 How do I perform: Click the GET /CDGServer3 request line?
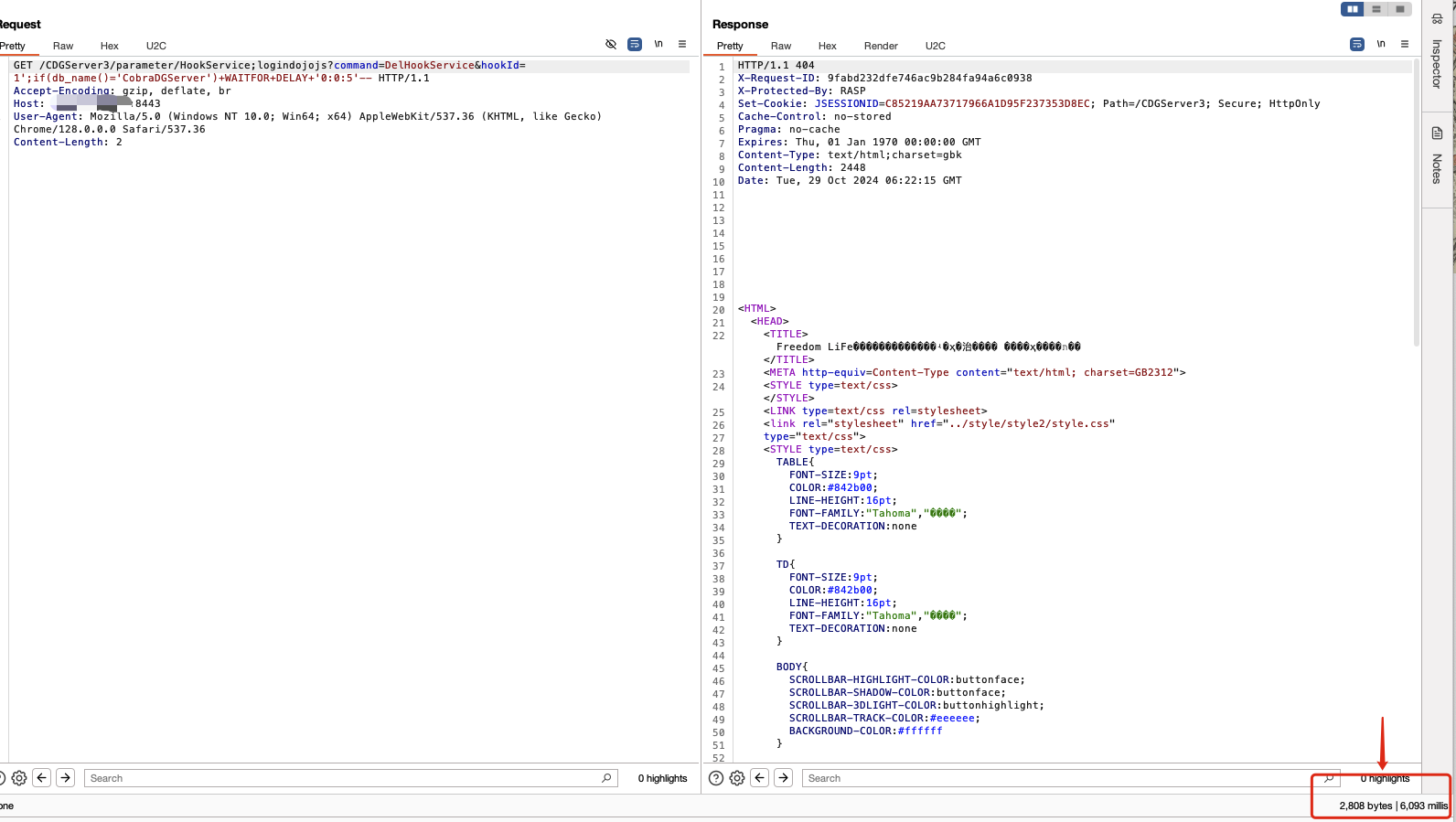(270, 65)
